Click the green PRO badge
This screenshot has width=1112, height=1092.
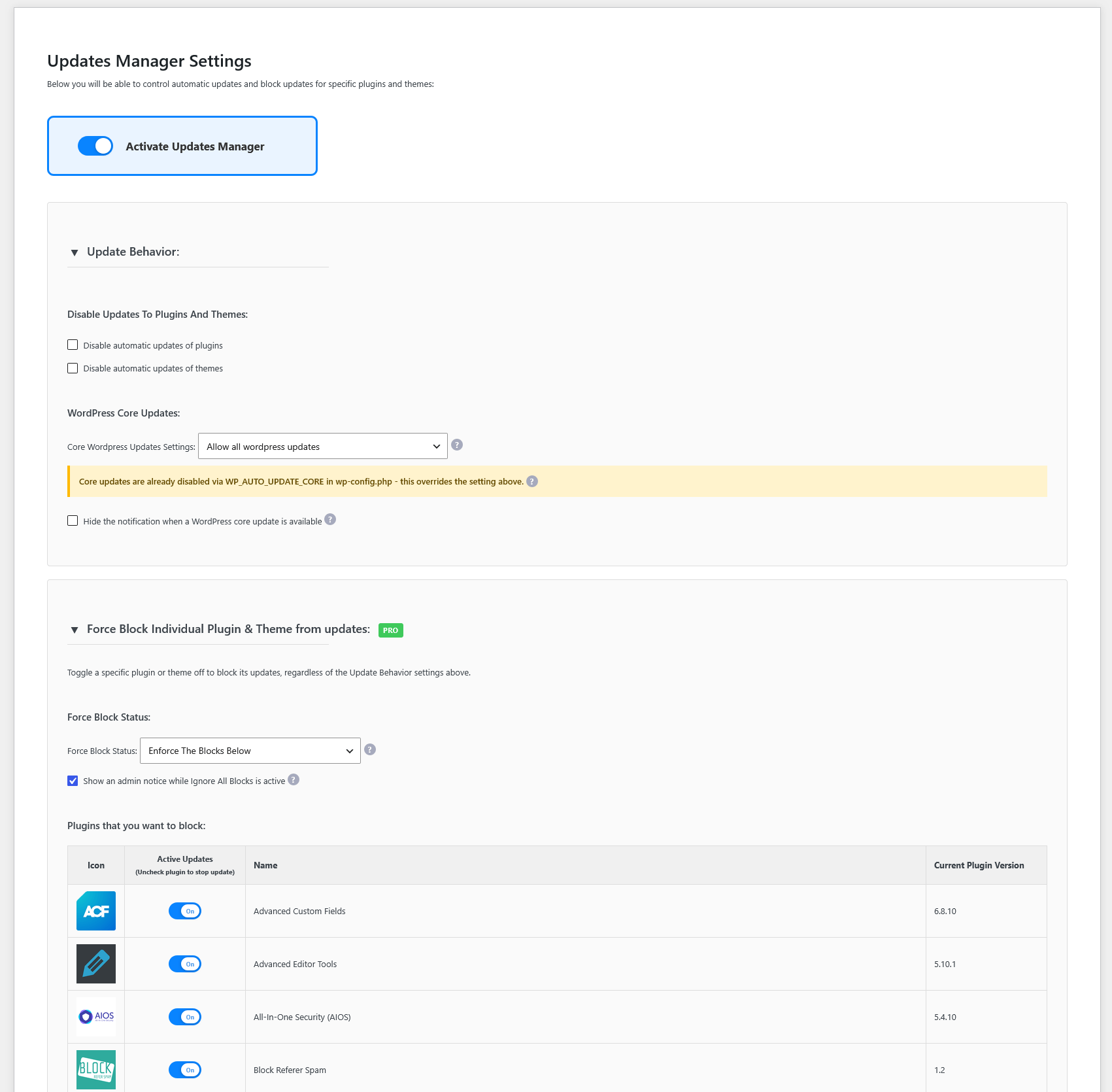pyautogui.click(x=391, y=630)
